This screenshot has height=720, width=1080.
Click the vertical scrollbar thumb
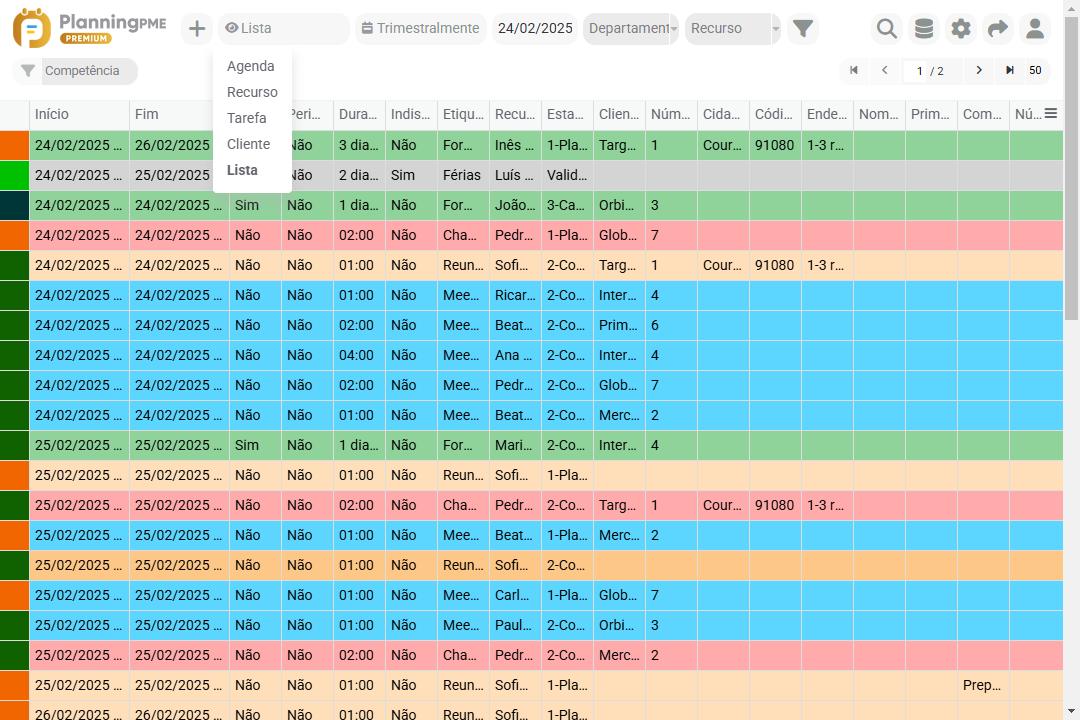coord(1071,167)
